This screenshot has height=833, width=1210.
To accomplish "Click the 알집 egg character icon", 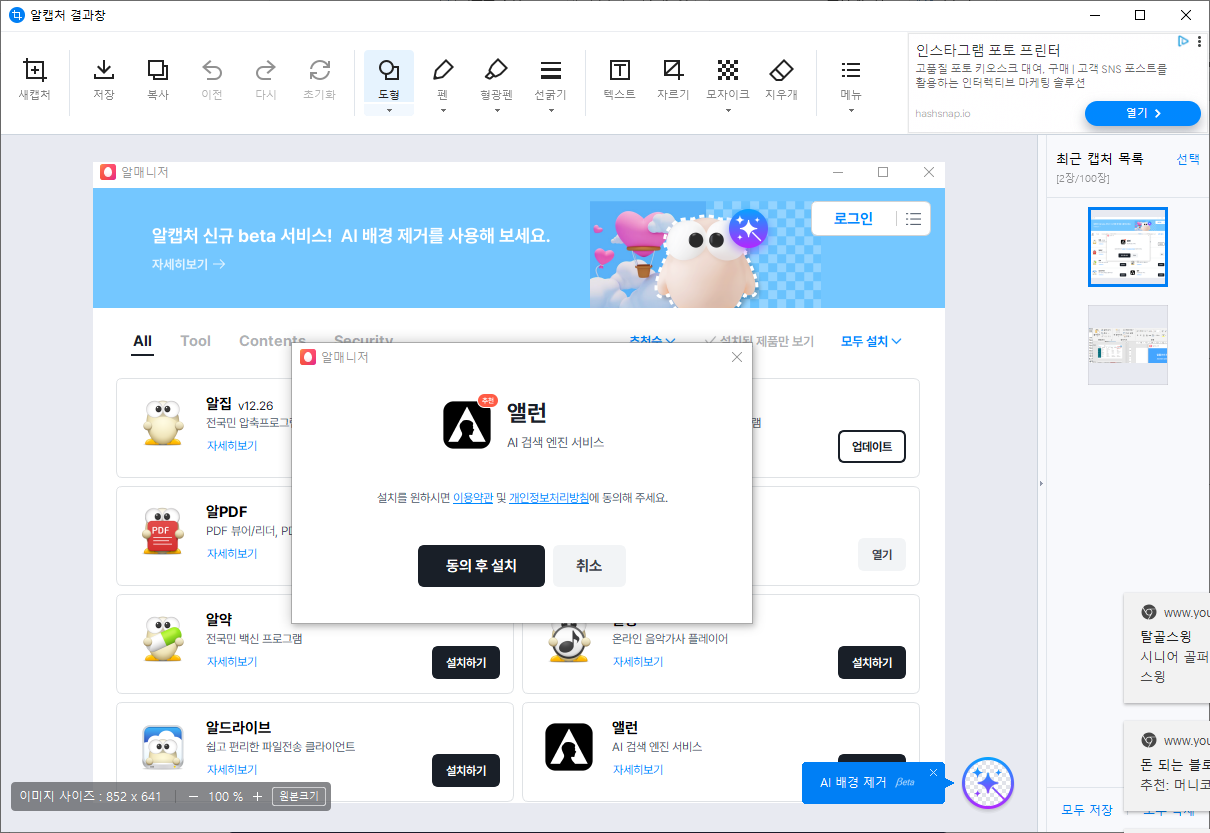I will click(162, 424).
